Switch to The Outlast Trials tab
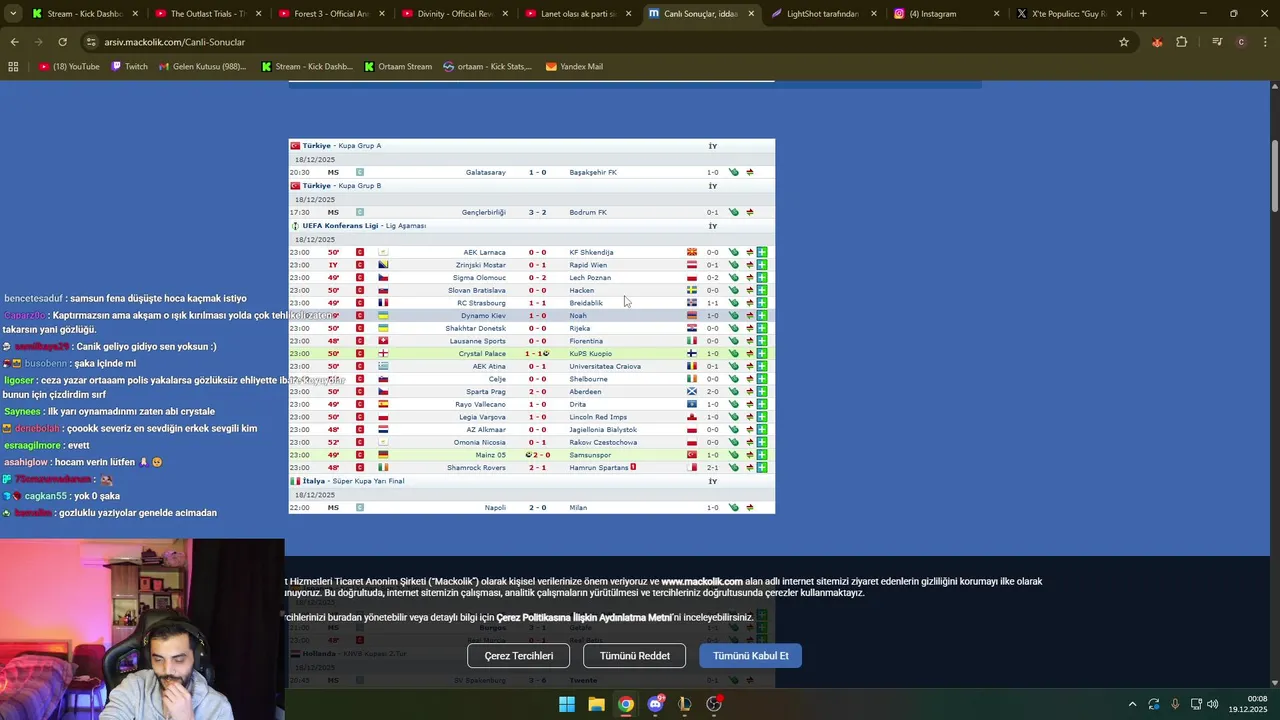Screen dimensions: 1280x720 pos(207,14)
